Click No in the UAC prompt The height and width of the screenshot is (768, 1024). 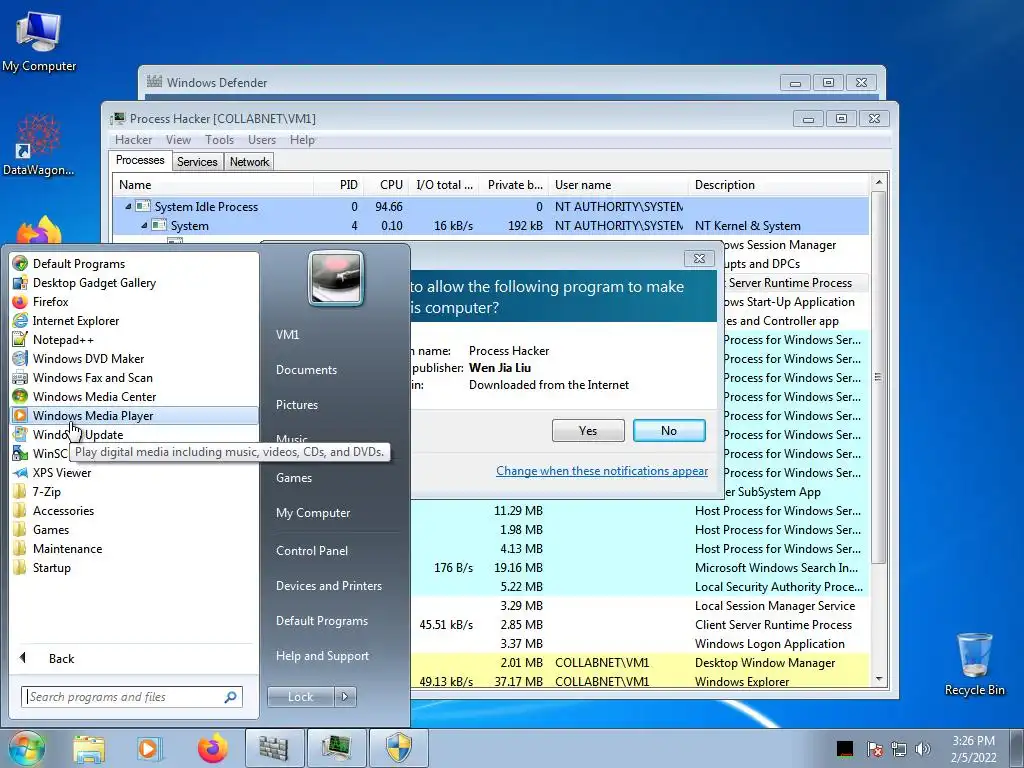click(669, 430)
